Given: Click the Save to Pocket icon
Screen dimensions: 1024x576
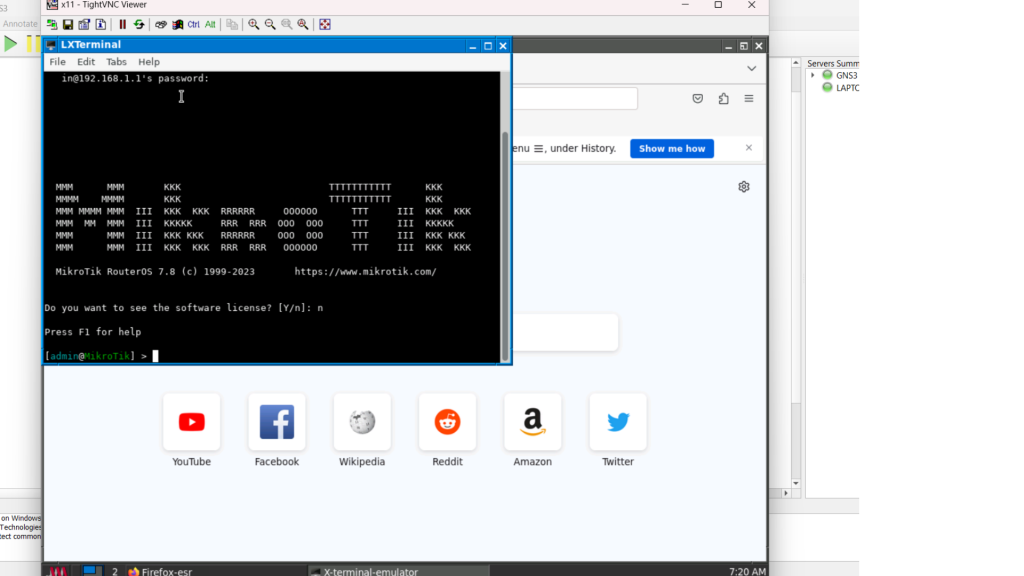Looking at the screenshot, I should click(x=698, y=98).
